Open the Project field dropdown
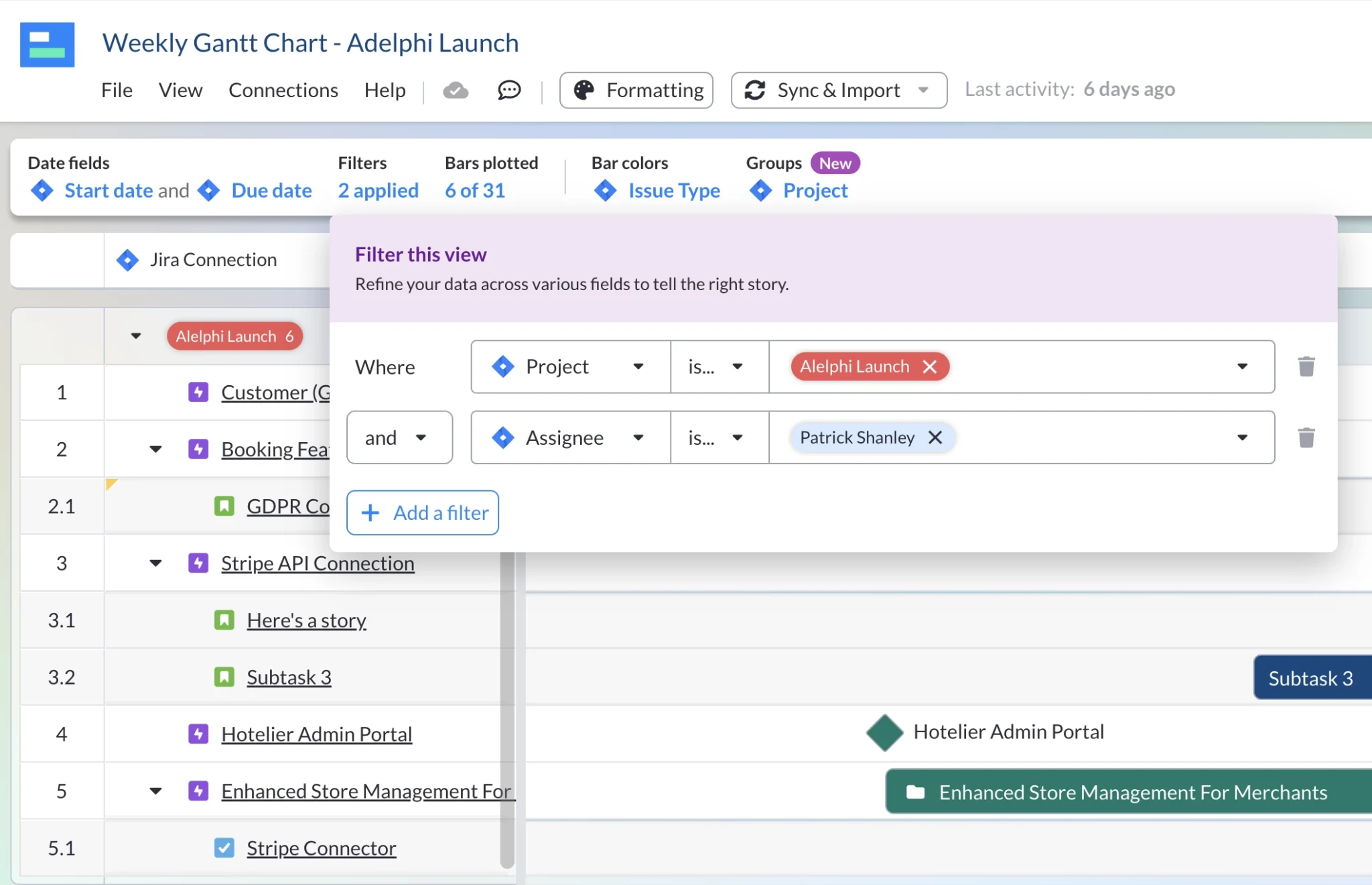Screen dimensions: 1372x885 pyautogui.click(x=571, y=366)
